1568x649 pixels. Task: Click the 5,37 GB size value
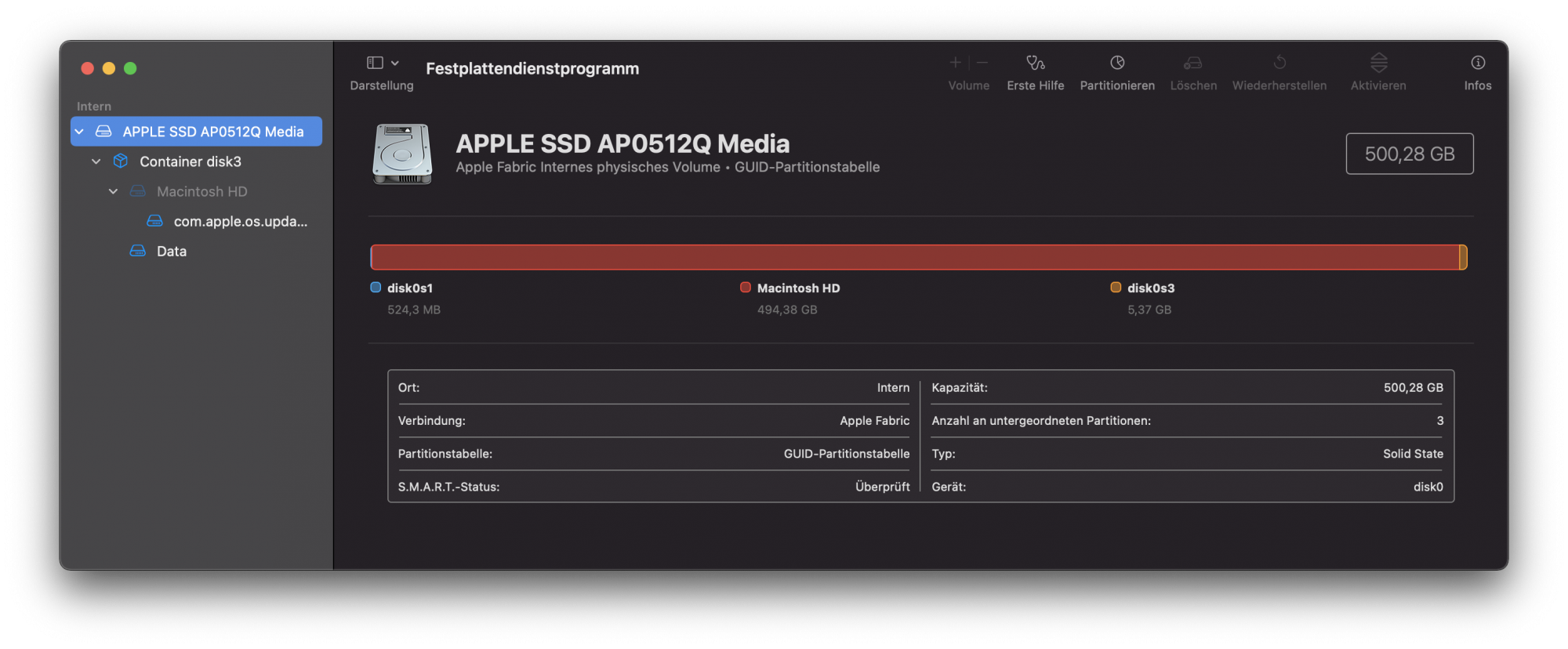click(x=1149, y=310)
